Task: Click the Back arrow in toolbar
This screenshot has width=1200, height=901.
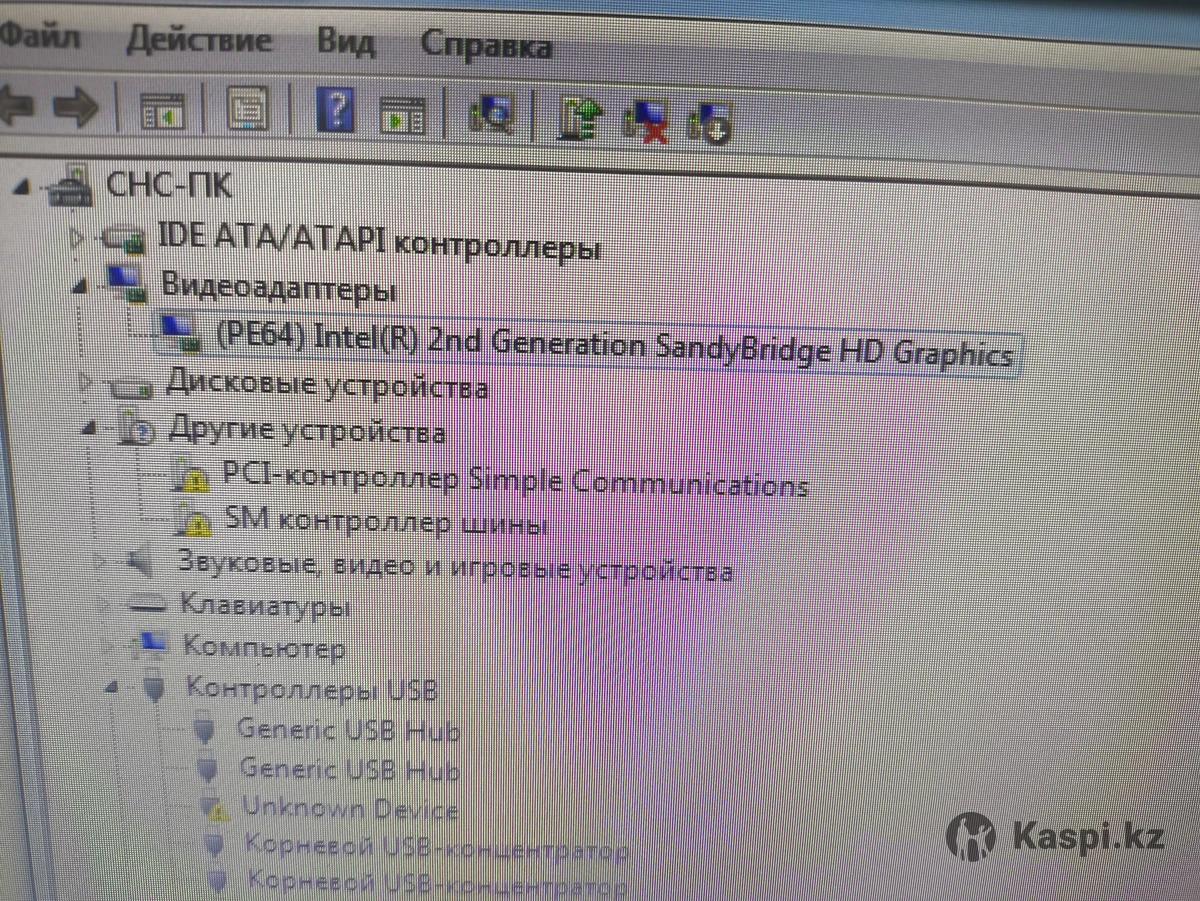Action: (x=14, y=108)
